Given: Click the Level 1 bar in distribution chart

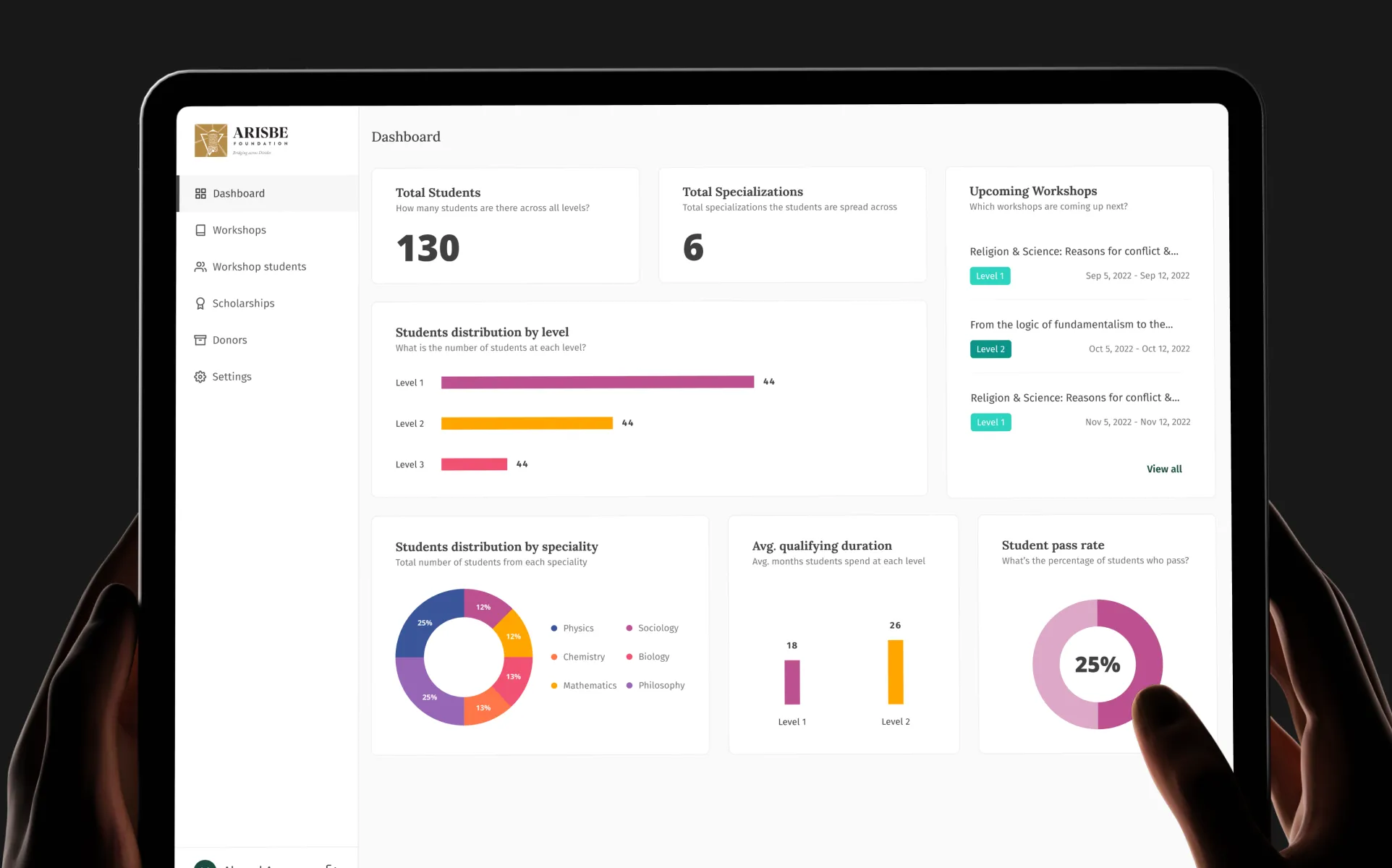Looking at the screenshot, I should [598, 382].
